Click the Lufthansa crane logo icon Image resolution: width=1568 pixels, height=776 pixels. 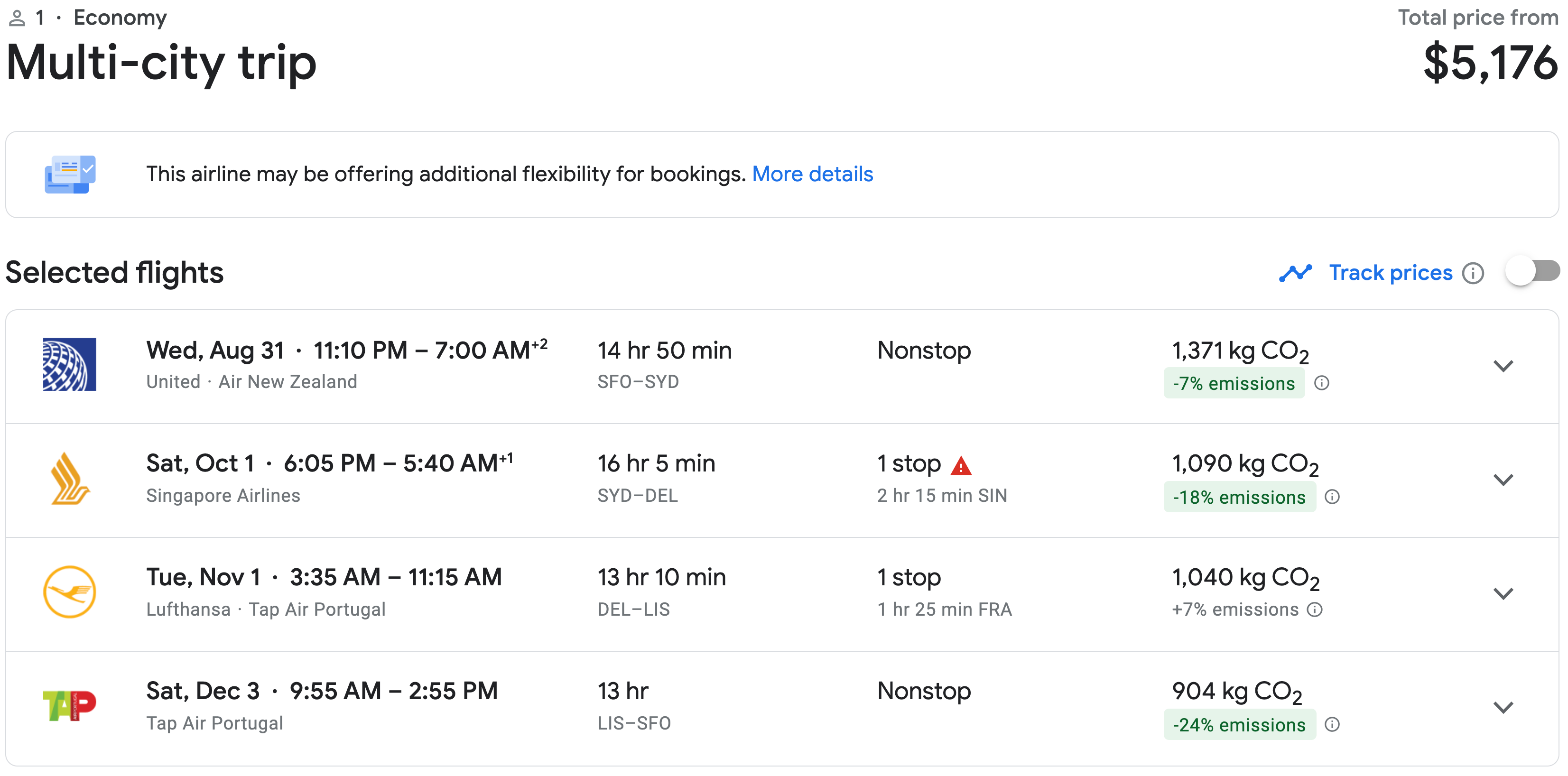tap(69, 592)
